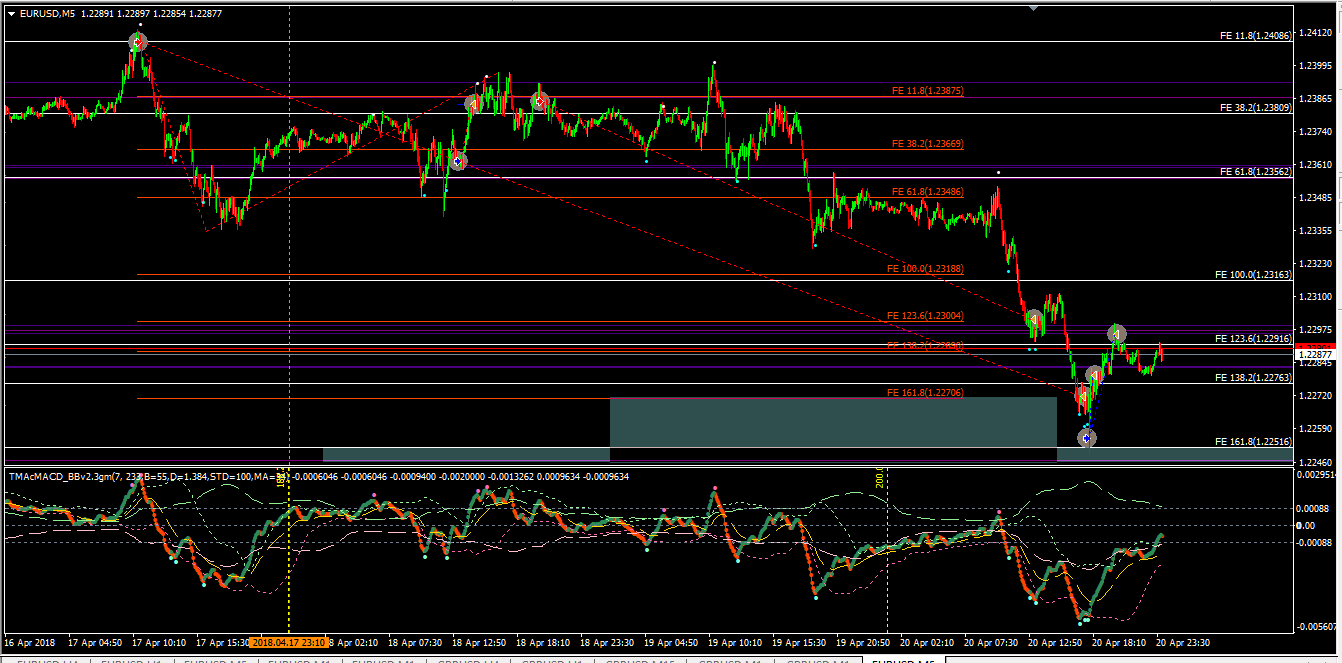Click the EURUSD,M5 chart title text
This screenshot has width=1342, height=663.
coord(46,14)
